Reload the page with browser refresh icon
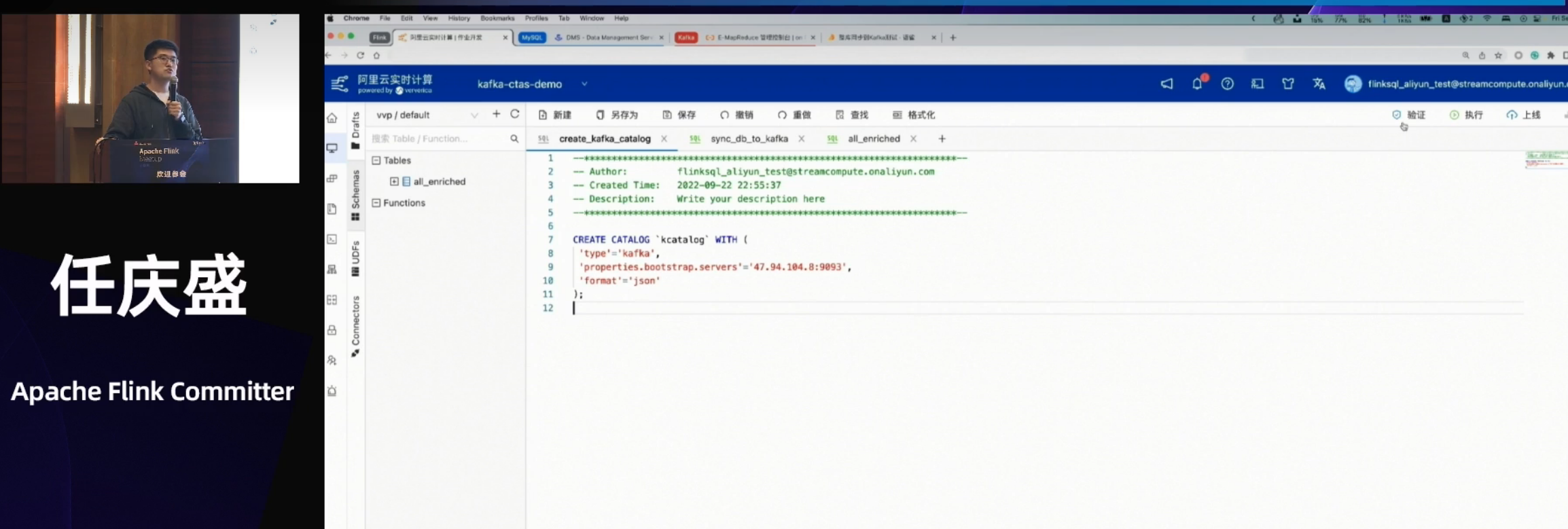The image size is (1568, 529). (361, 55)
